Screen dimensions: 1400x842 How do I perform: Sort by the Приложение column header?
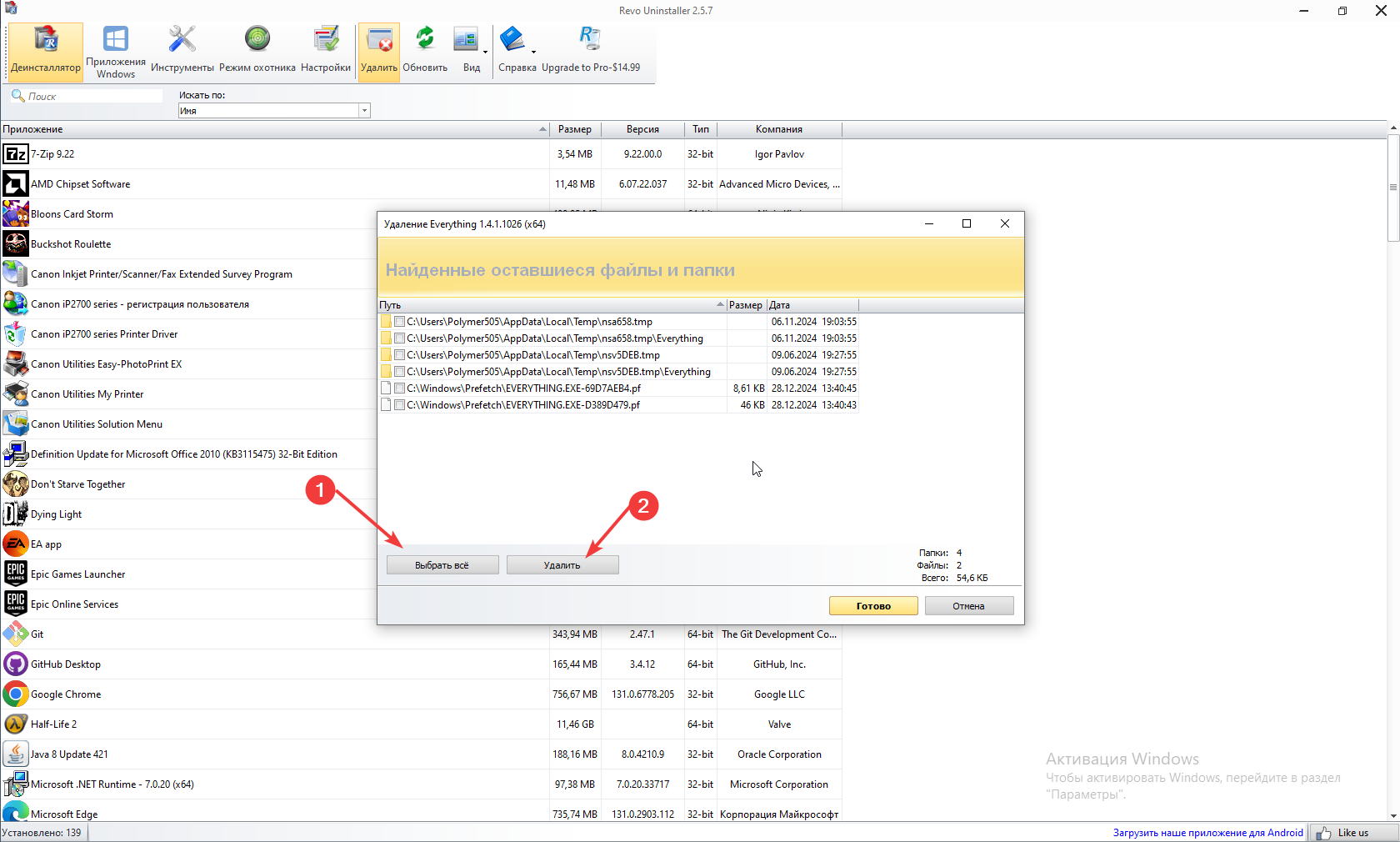[275, 129]
